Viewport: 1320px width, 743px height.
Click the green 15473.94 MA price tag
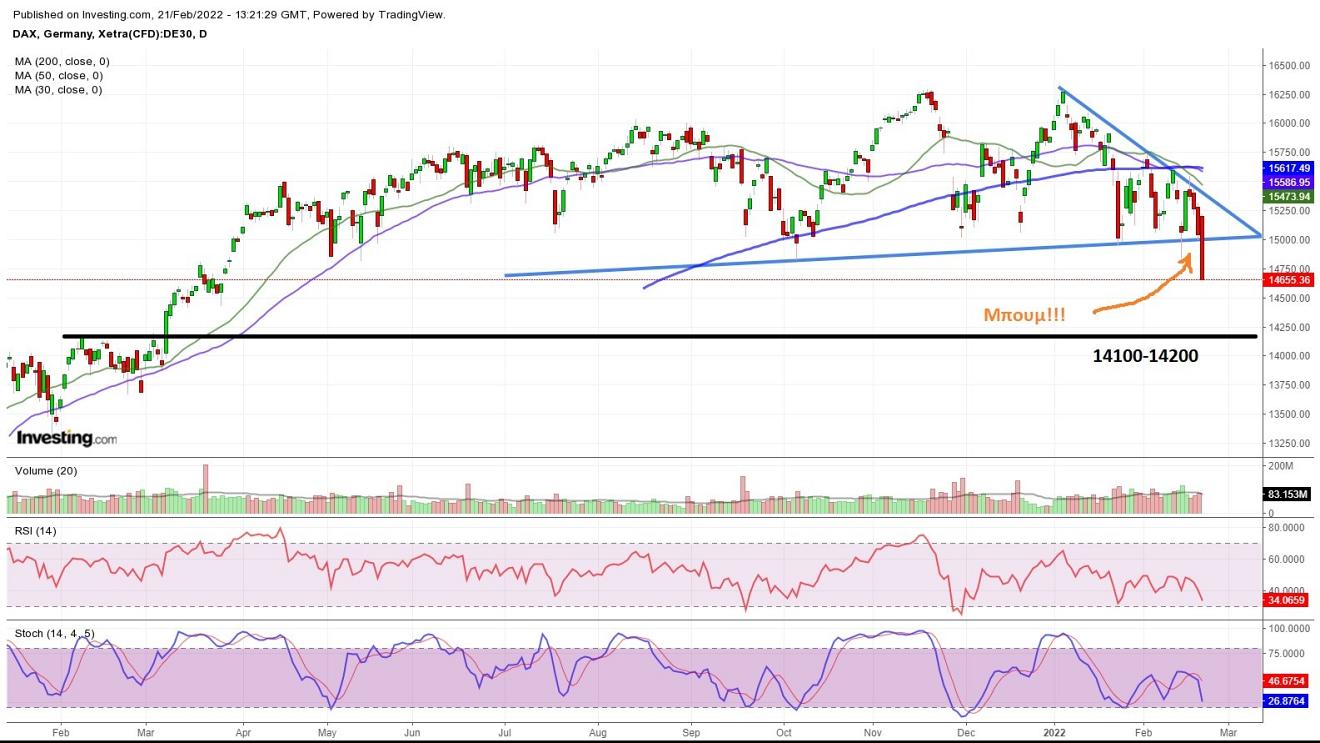pos(1289,198)
